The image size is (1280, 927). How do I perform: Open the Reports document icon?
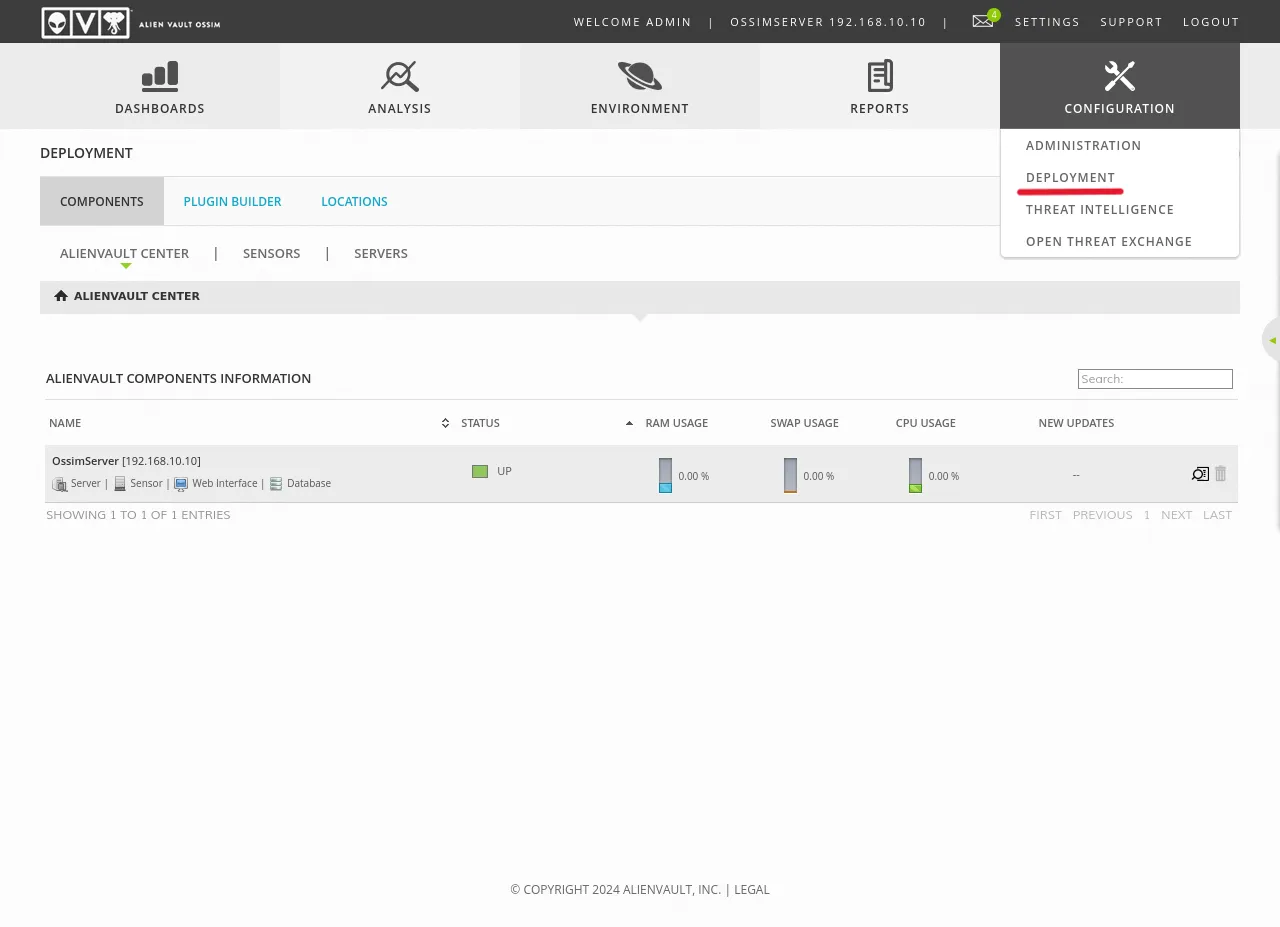click(x=880, y=76)
